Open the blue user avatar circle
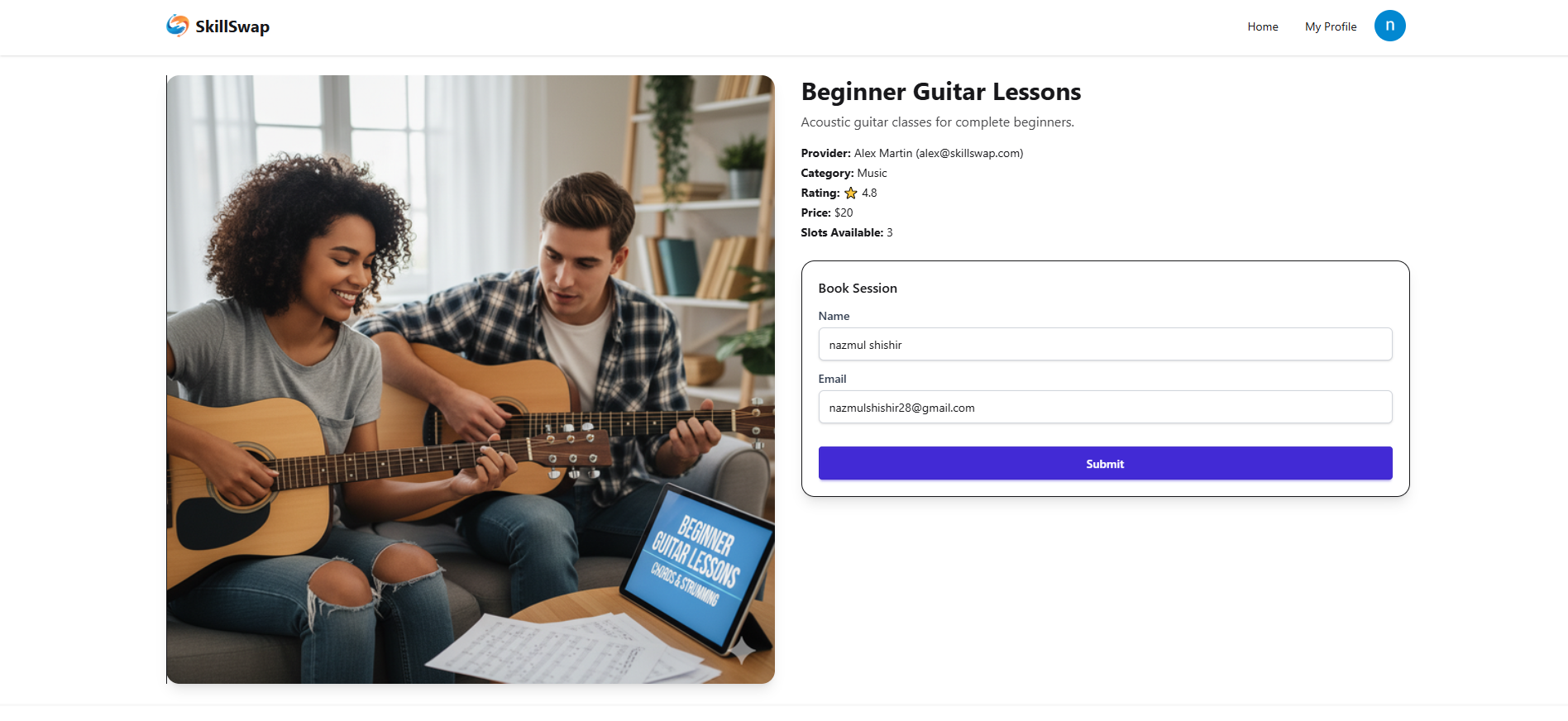1568x721 pixels. coord(1389,26)
